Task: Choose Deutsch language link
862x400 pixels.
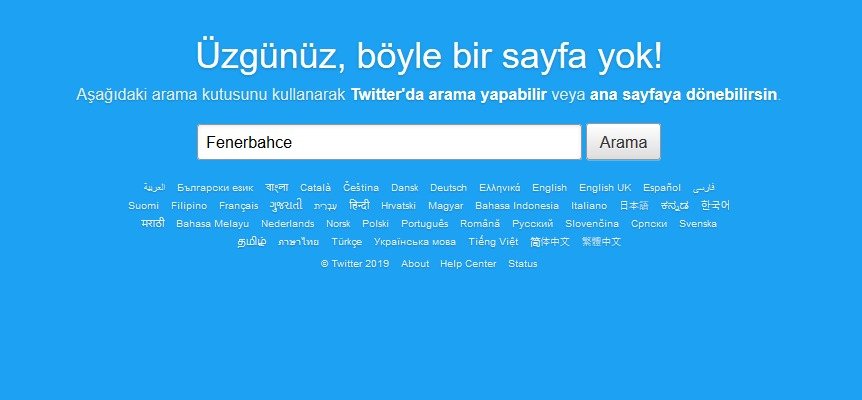Action: click(448, 188)
